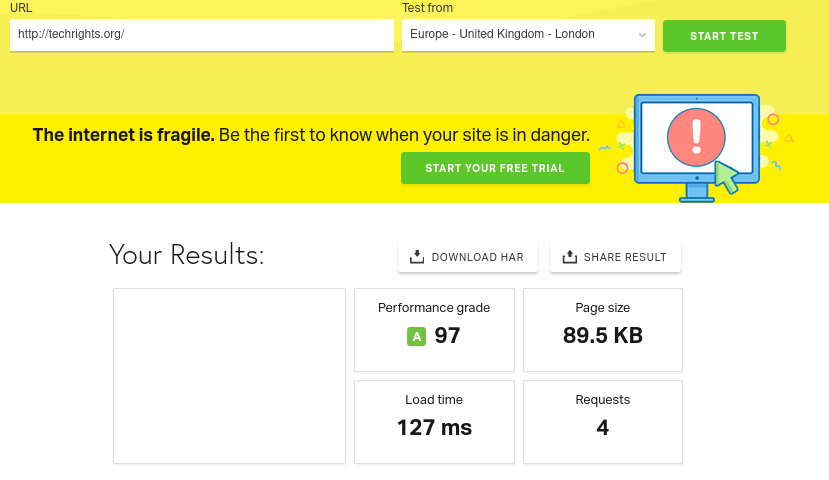Viewport: 829px width, 480px height.
Task: Click the Page size label
Action: [603, 308]
